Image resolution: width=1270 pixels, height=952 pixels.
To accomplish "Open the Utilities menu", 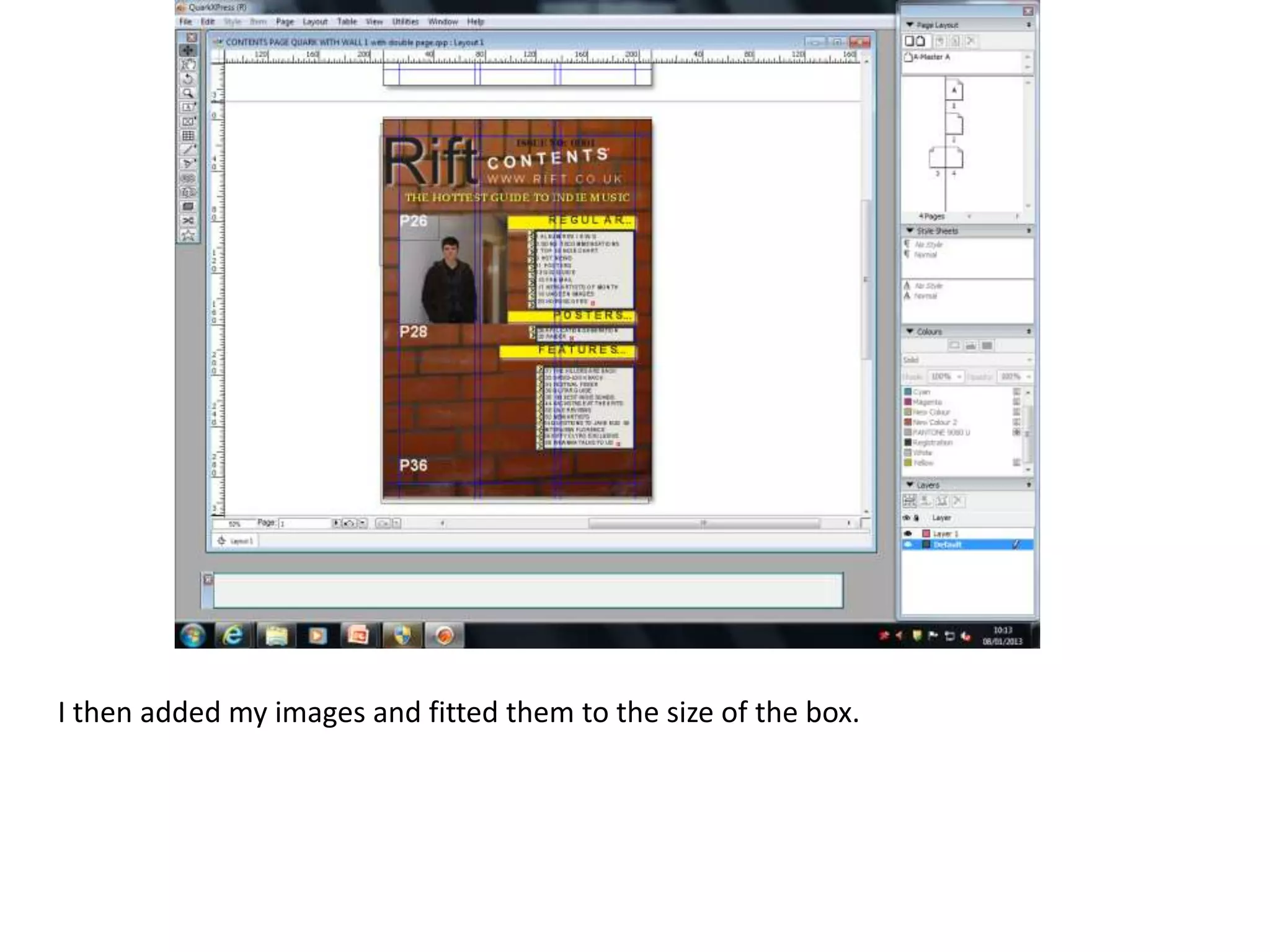I will click(x=406, y=22).
